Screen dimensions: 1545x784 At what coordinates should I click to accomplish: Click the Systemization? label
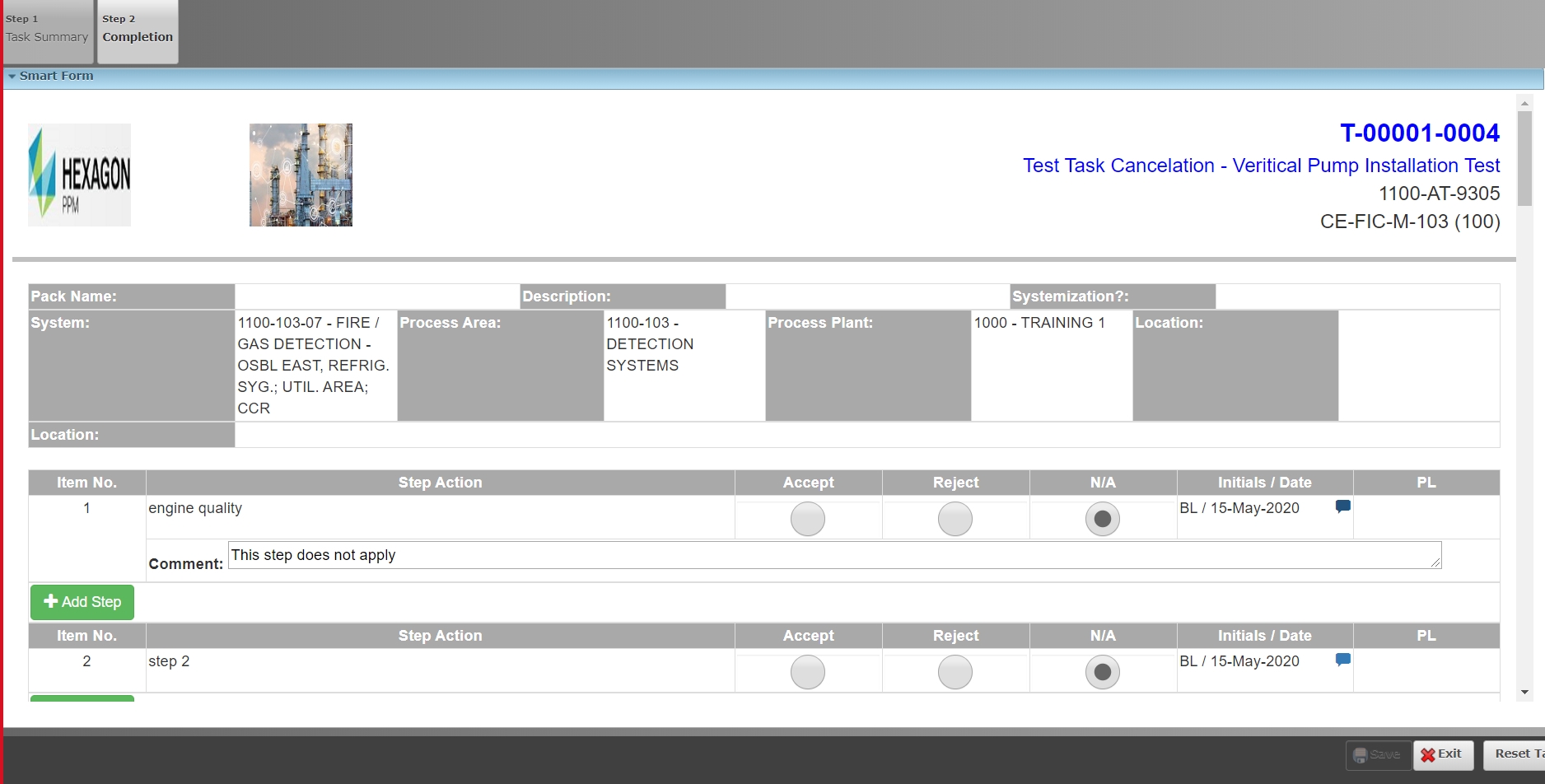click(x=1071, y=296)
